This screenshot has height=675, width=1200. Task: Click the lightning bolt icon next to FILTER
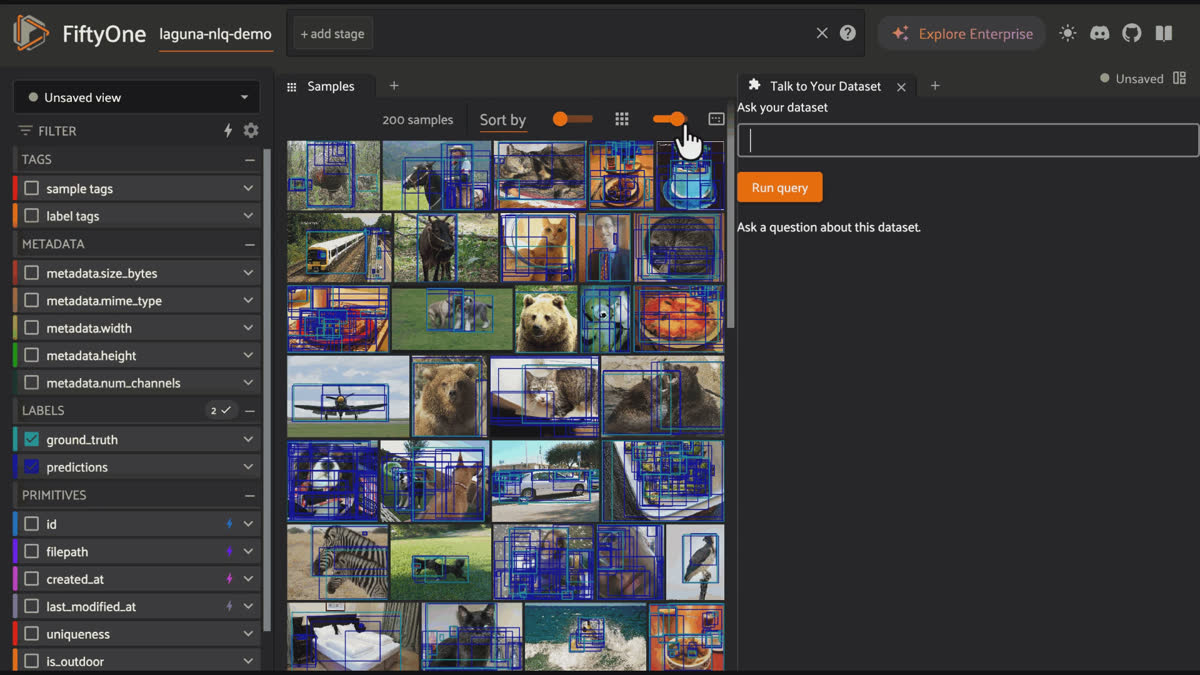228,131
